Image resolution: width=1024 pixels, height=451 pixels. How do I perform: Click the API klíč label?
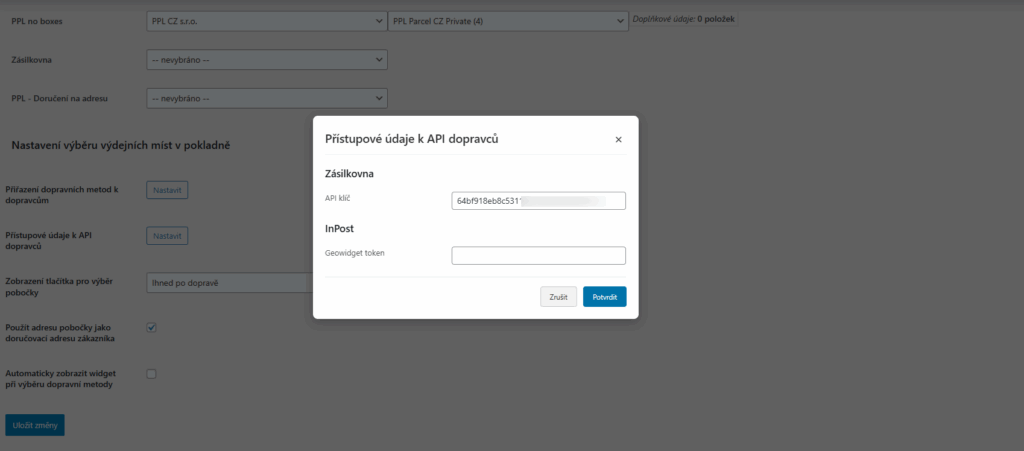pos(338,198)
